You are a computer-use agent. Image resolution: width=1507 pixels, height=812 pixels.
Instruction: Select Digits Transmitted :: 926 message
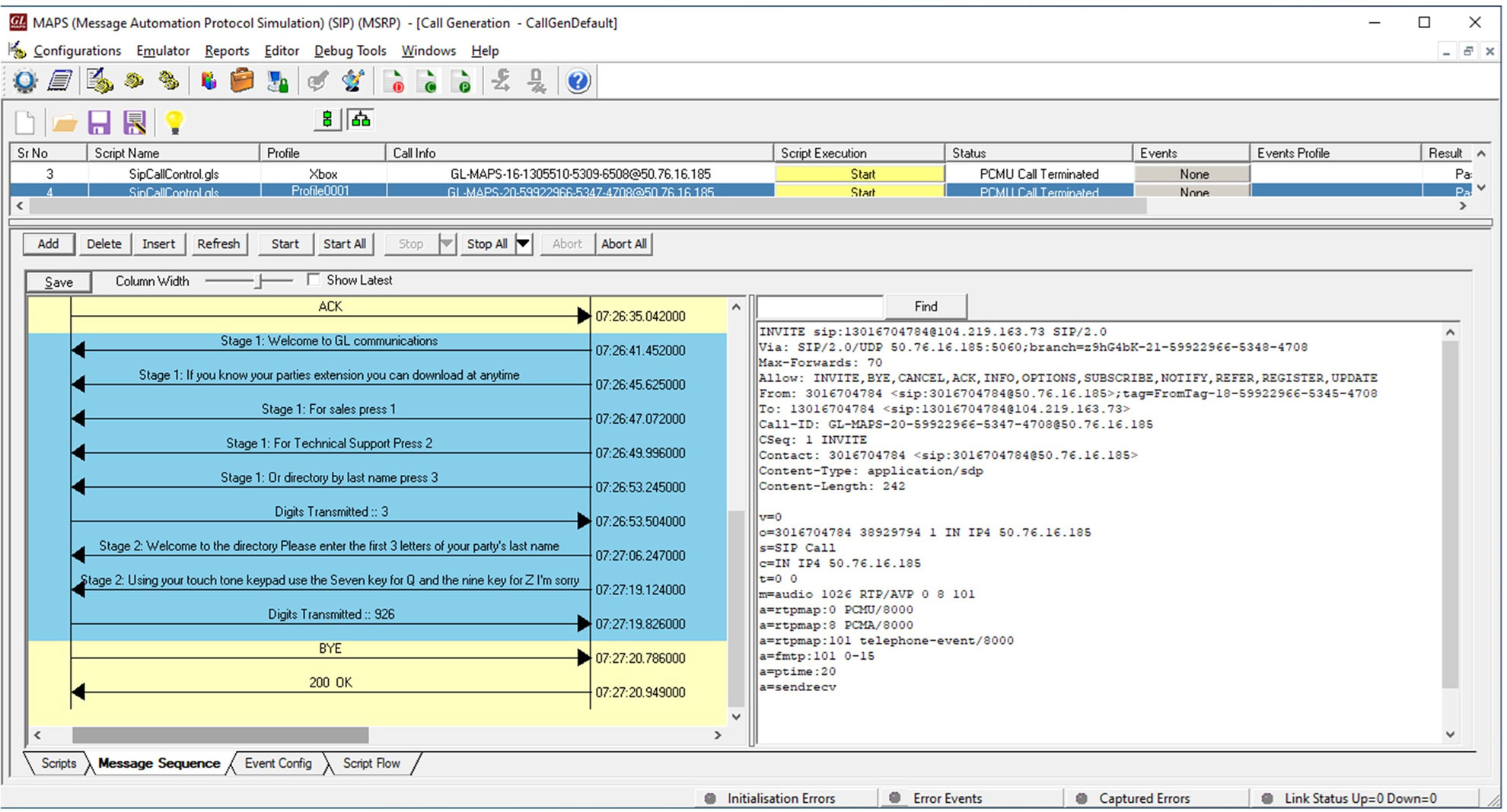[x=331, y=614]
